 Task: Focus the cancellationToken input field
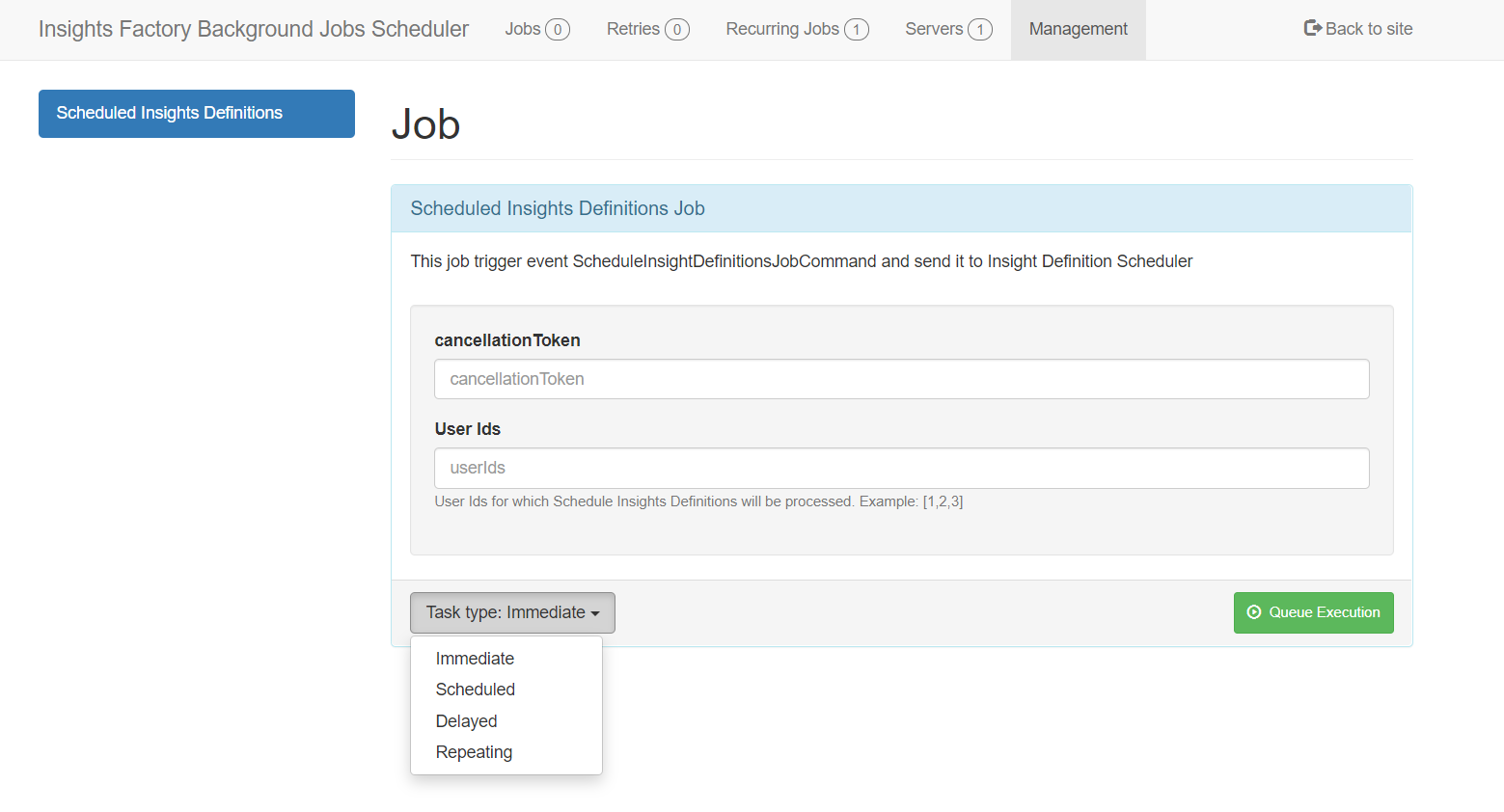click(901, 379)
